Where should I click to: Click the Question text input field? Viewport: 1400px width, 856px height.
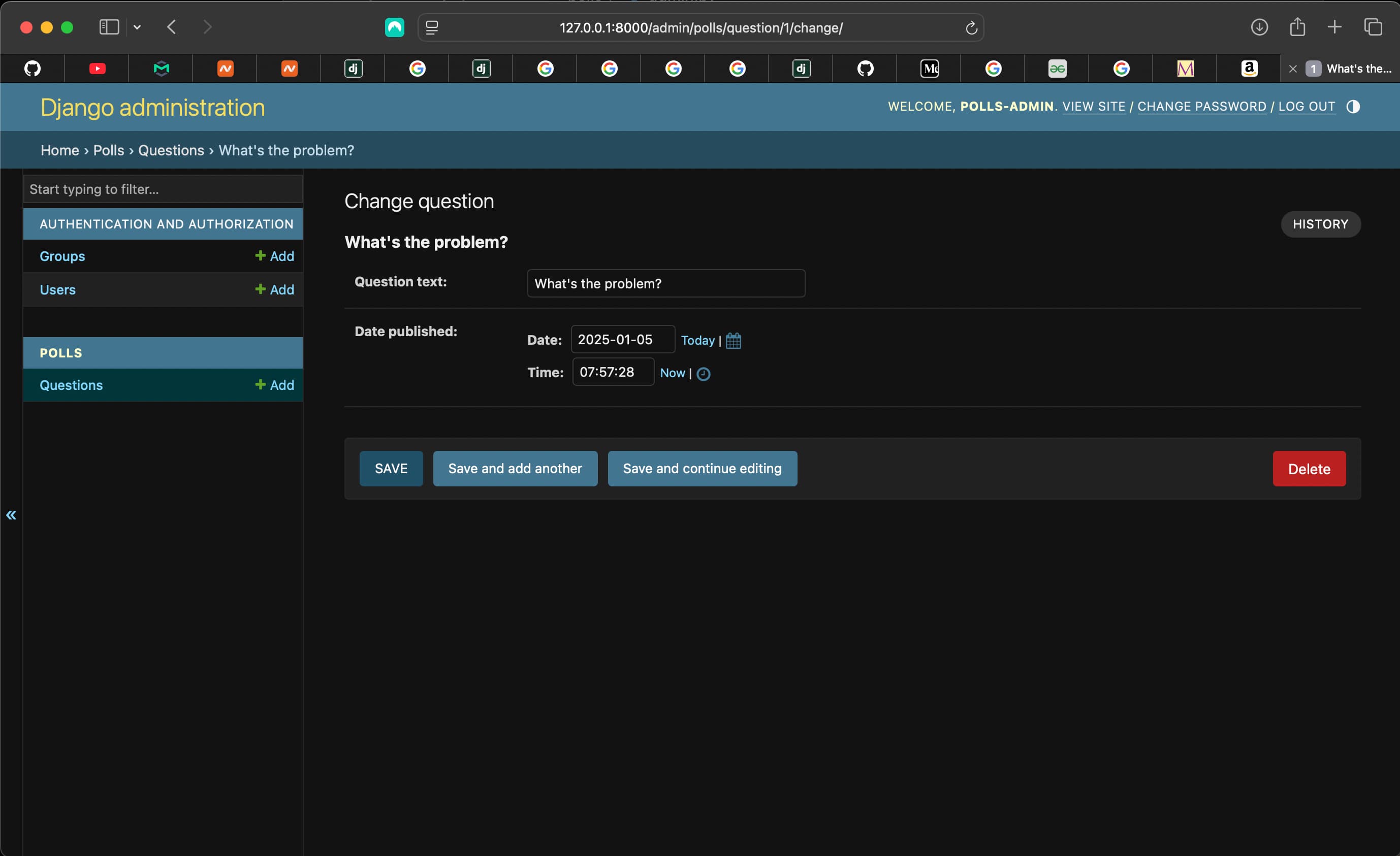(666, 283)
